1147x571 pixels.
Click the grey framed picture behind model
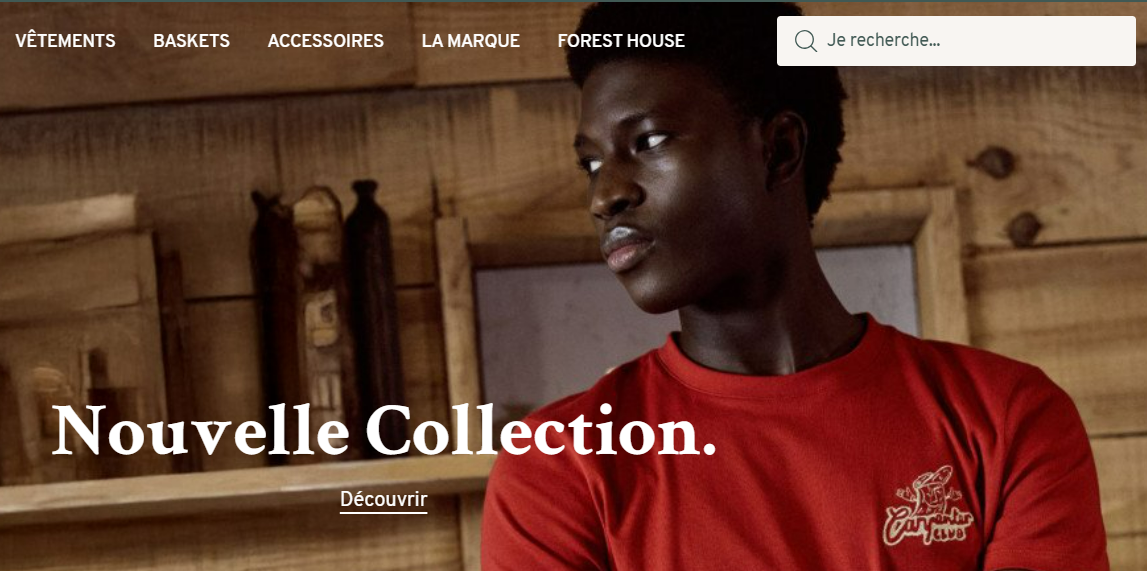(571, 322)
